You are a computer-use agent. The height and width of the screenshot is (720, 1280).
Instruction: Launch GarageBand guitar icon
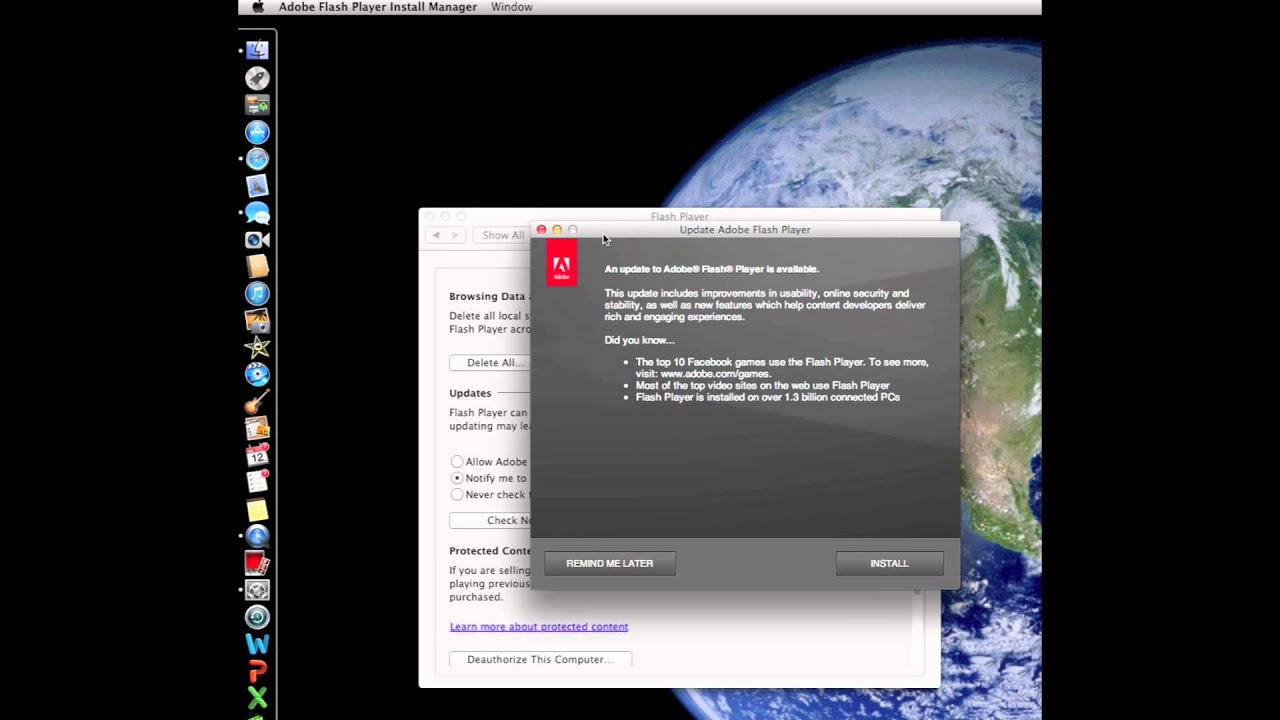point(257,402)
